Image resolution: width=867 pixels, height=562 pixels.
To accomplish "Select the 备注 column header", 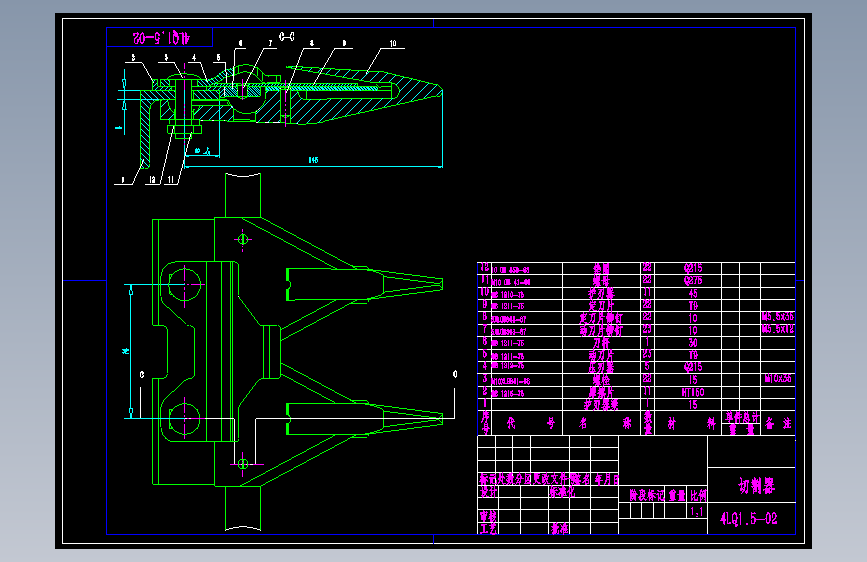I will pos(778,424).
